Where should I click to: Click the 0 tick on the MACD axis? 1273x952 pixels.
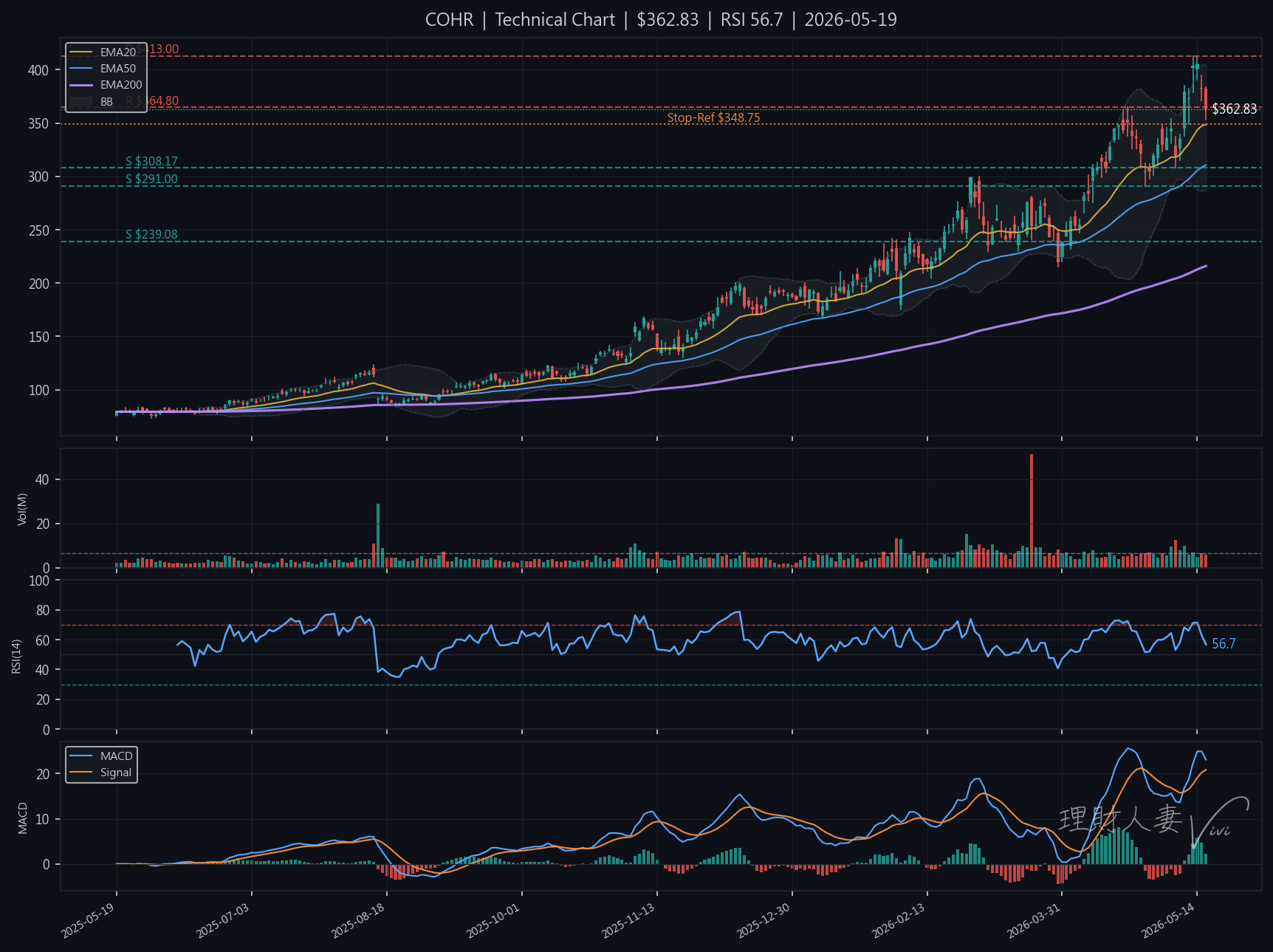47,865
